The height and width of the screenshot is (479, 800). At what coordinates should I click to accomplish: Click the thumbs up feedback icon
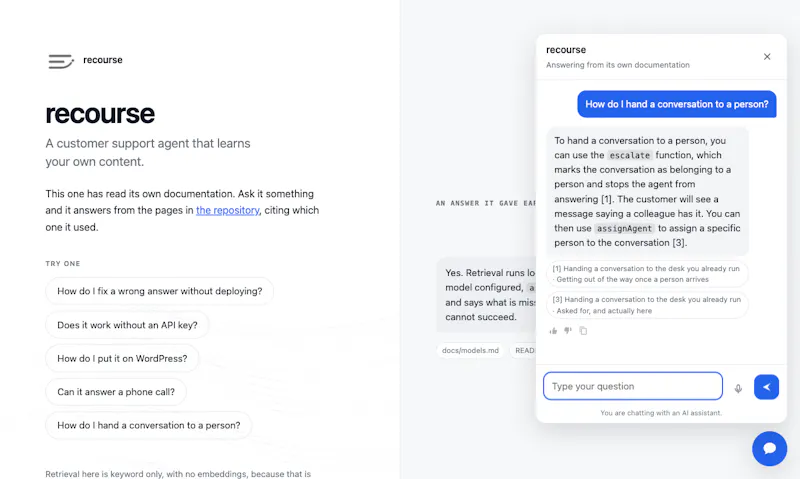pos(553,331)
